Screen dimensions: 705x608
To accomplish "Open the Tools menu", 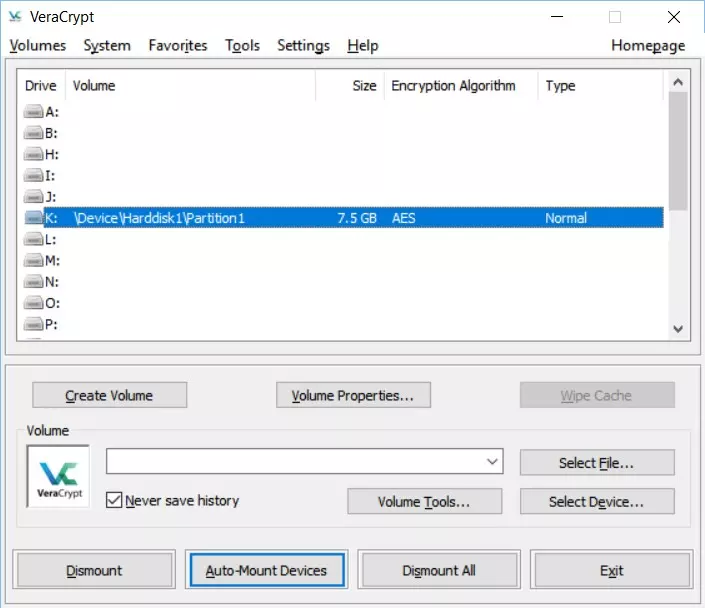I will click(x=242, y=45).
